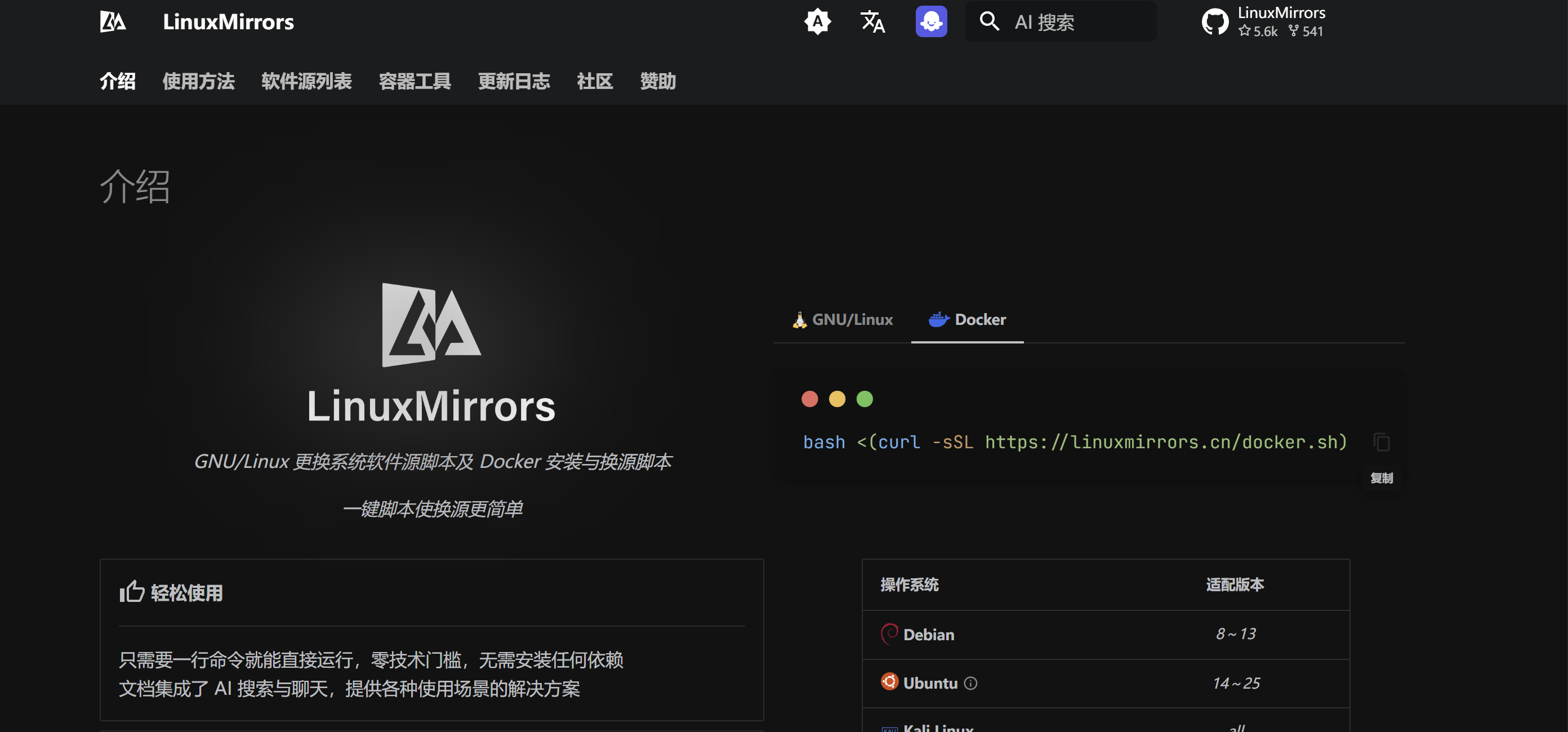This screenshot has height=732, width=1568.
Task: Toggle the auto light/dark theme icon
Action: coord(817,22)
